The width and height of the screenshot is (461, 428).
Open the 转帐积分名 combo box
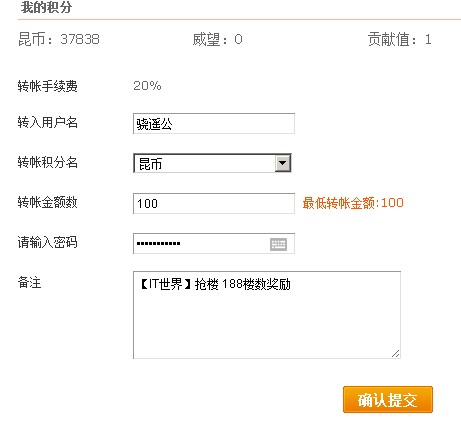(x=212, y=163)
